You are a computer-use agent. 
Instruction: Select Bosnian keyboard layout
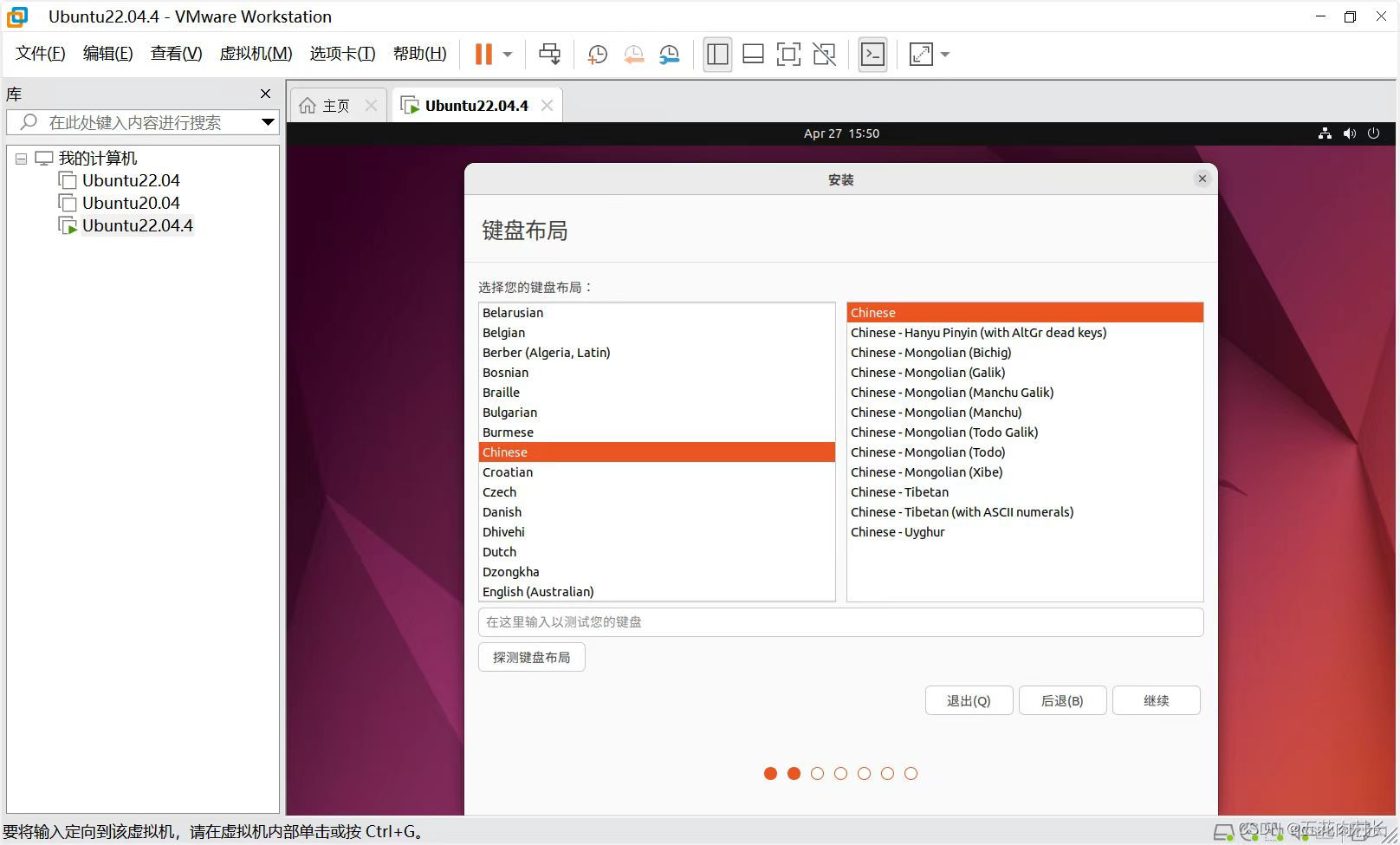tap(656, 373)
